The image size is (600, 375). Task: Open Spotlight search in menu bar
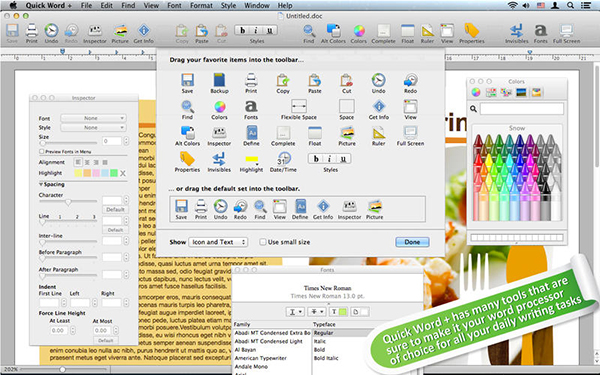[x=570, y=5]
